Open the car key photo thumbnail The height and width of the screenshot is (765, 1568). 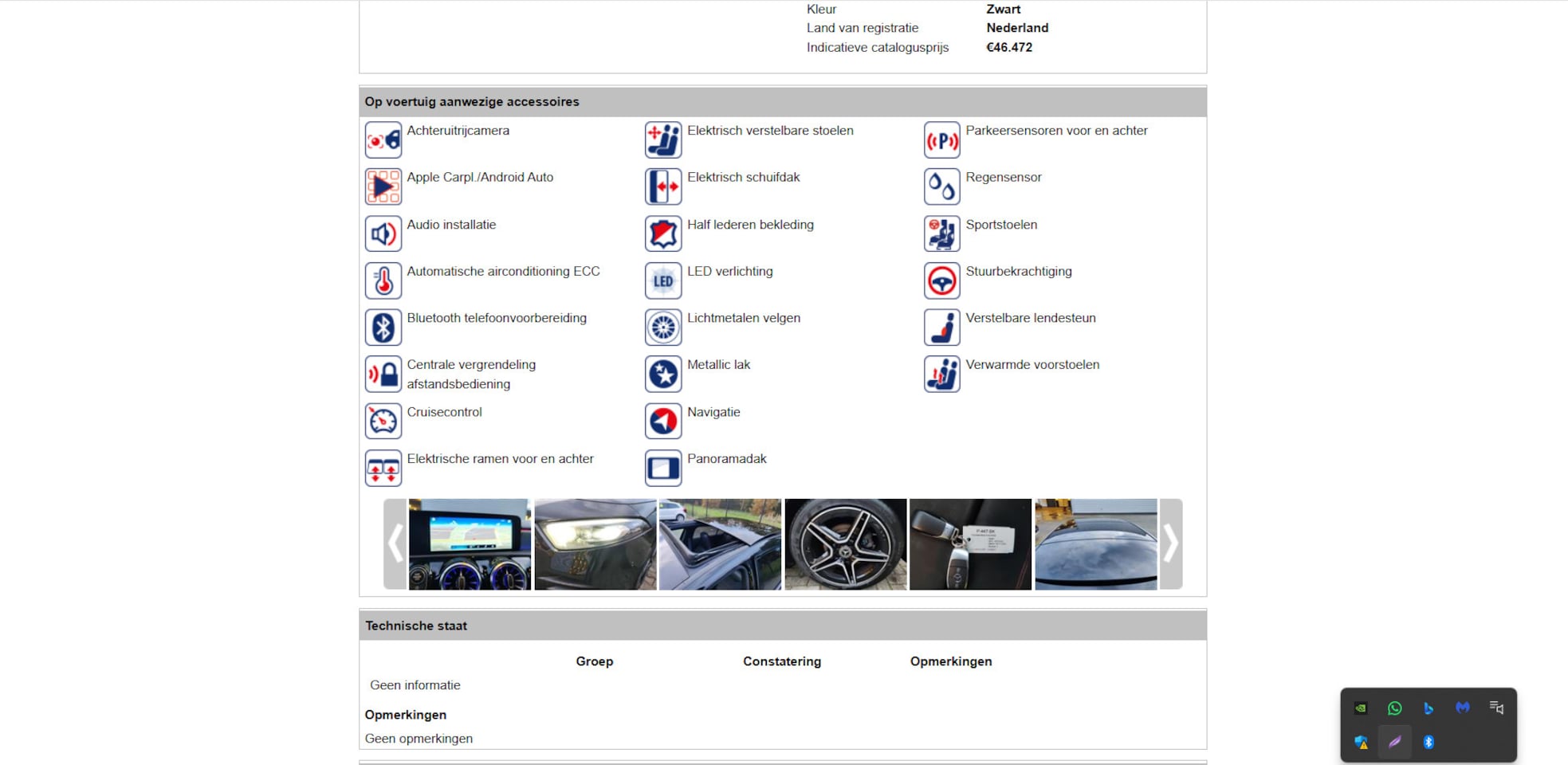[x=970, y=544]
